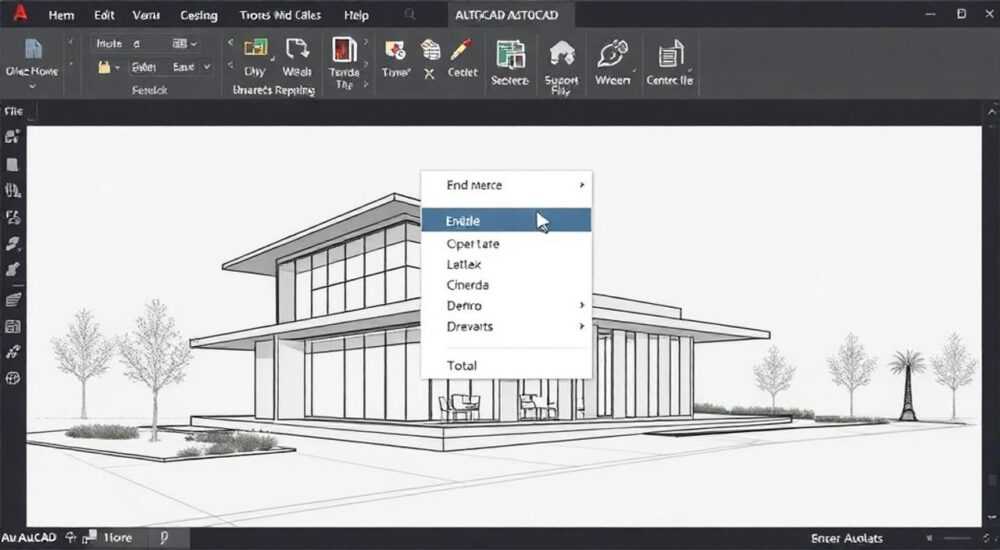Click fifth tool icon in left sidebar

(x=13, y=244)
